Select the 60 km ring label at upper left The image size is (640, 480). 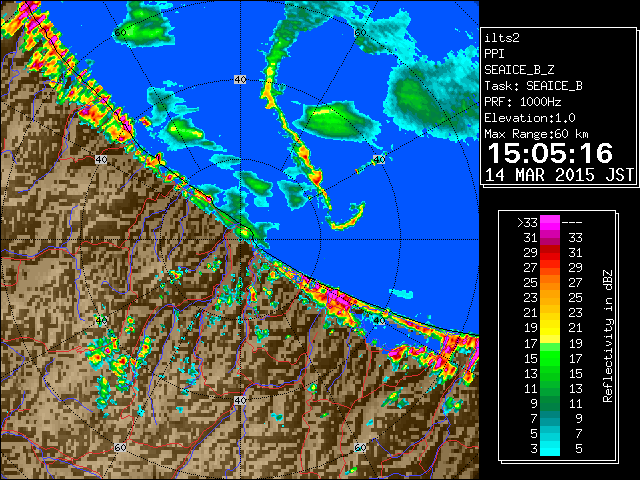coord(120,33)
